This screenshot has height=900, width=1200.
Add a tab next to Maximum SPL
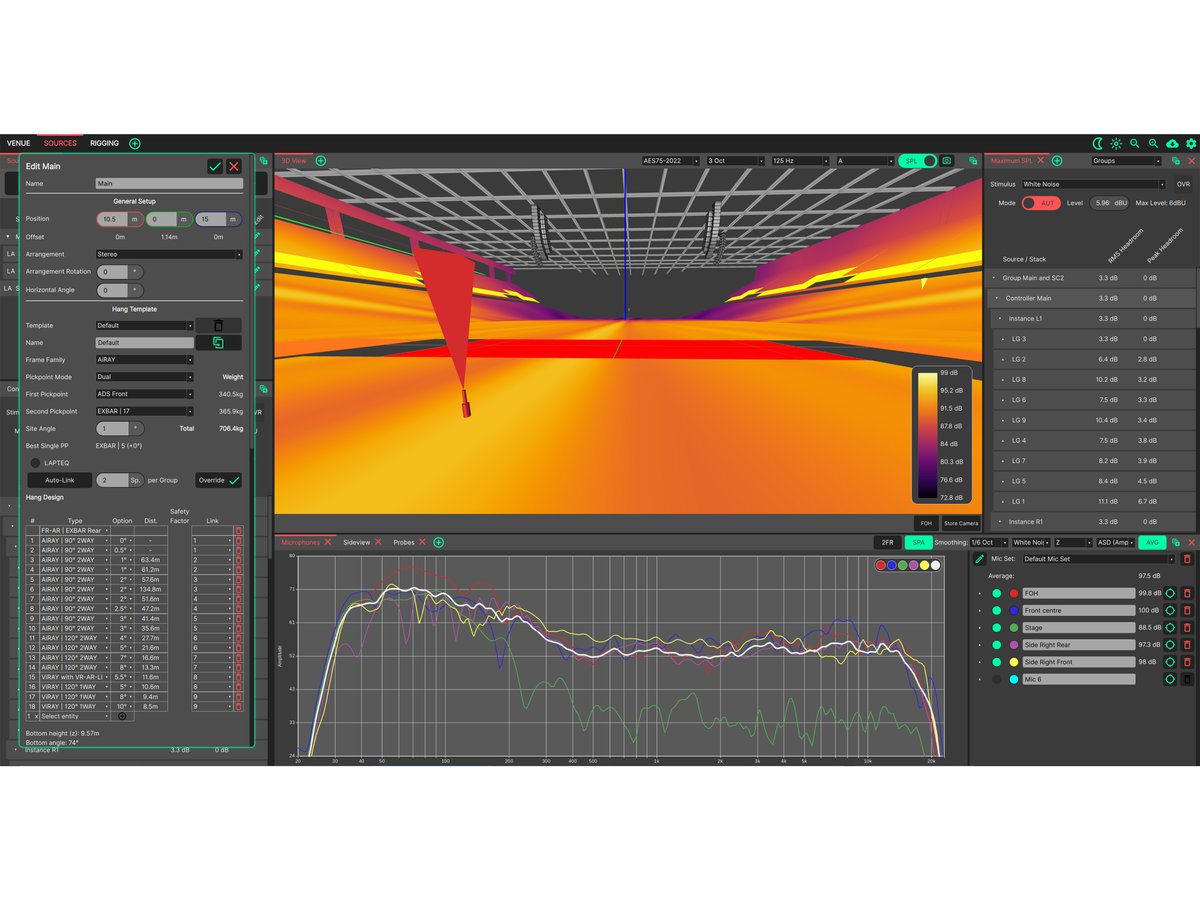1057,160
